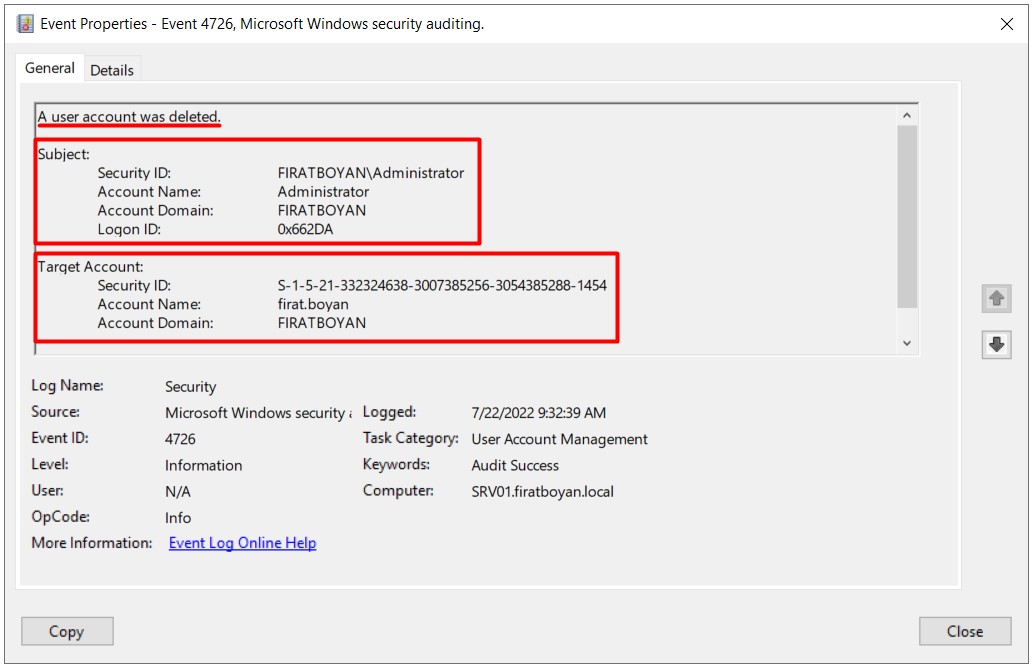This screenshot has height=668, width=1033.
Task: Click the target Security ID SID value
Action: point(441,285)
